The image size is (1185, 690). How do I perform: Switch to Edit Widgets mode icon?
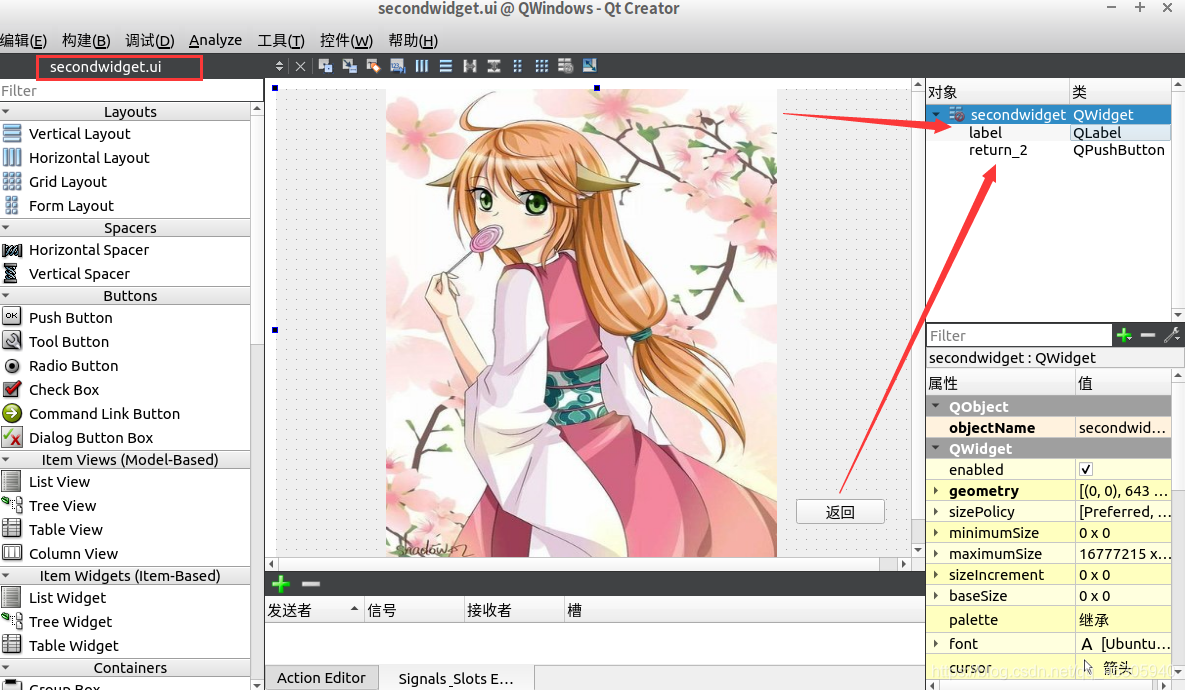(326, 66)
